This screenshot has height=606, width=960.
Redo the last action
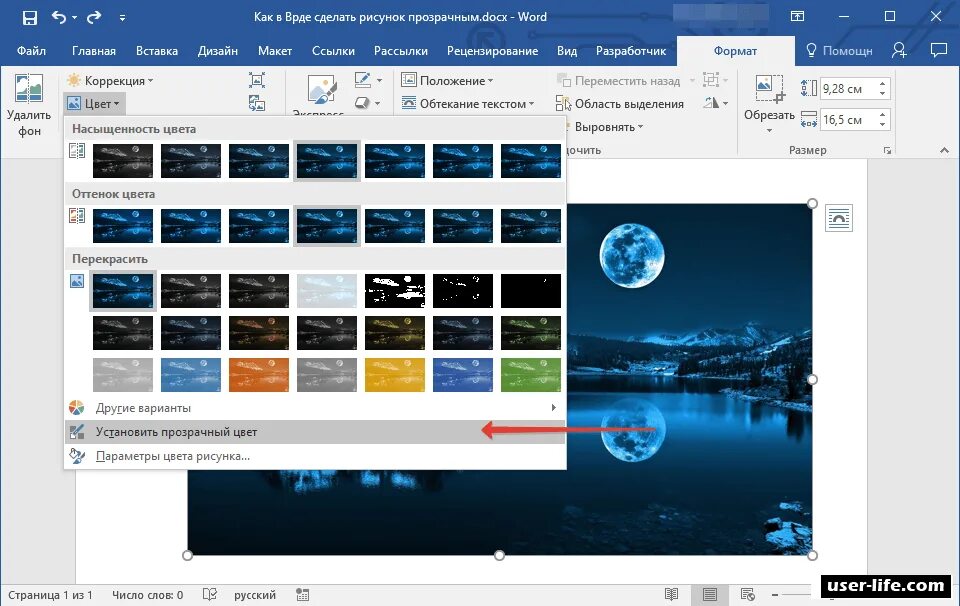(94, 17)
